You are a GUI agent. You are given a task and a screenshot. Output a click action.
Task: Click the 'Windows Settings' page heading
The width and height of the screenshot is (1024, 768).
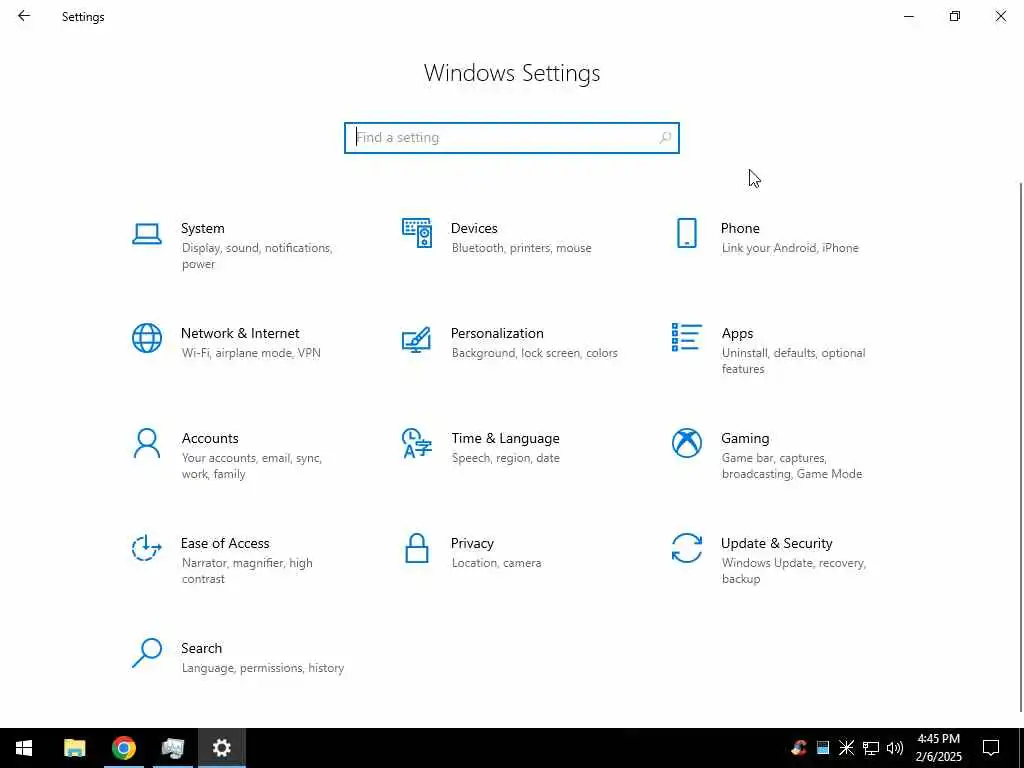click(x=512, y=73)
